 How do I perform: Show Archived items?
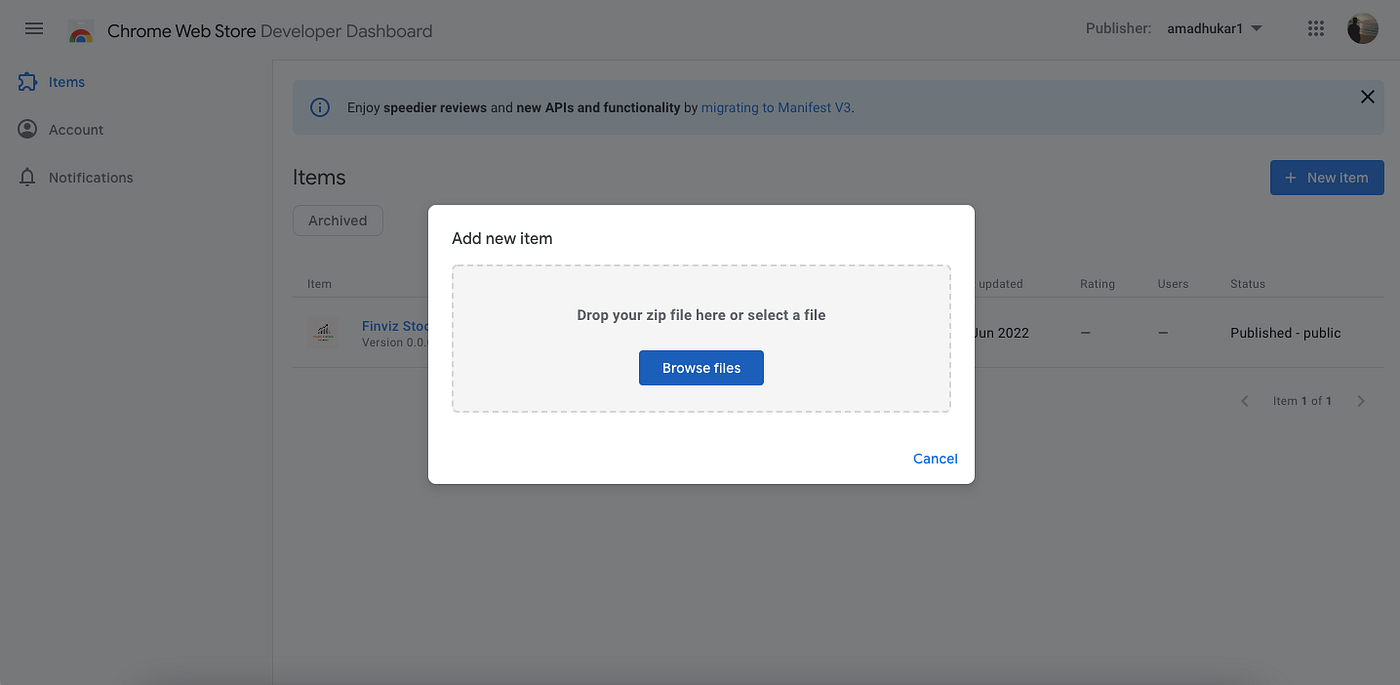point(338,221)
